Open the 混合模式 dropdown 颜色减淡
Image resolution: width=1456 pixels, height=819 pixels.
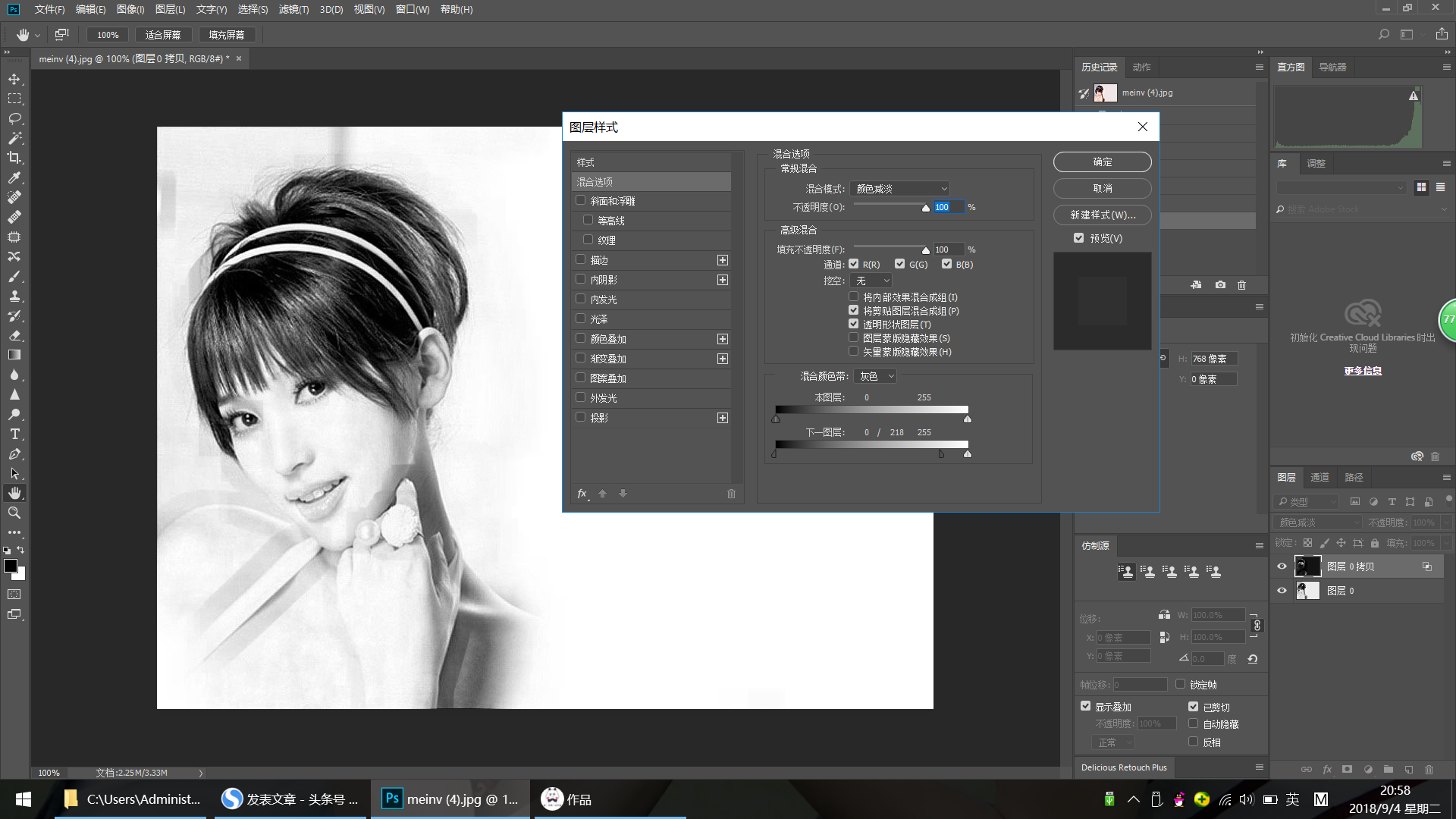[900, 189]
